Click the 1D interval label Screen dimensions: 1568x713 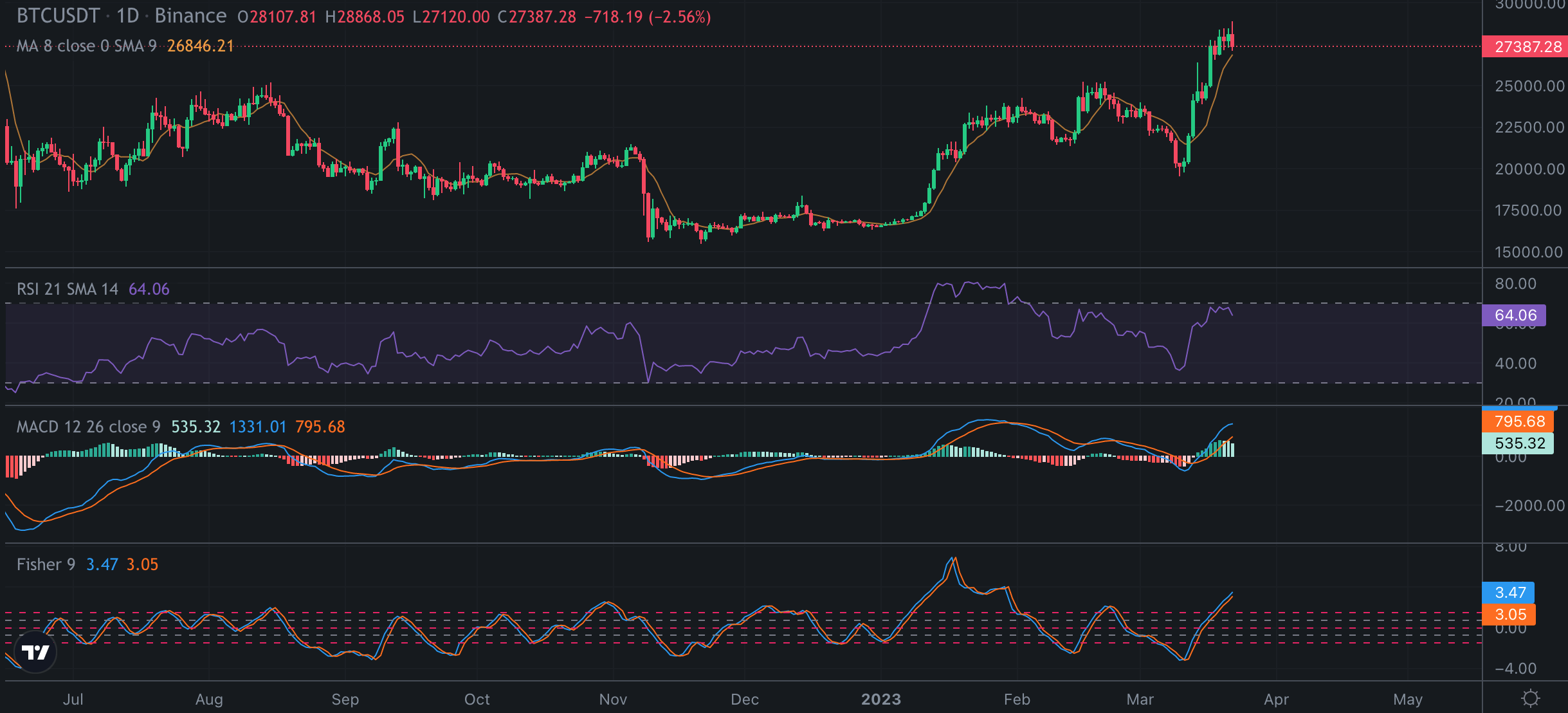coord(127,16)
